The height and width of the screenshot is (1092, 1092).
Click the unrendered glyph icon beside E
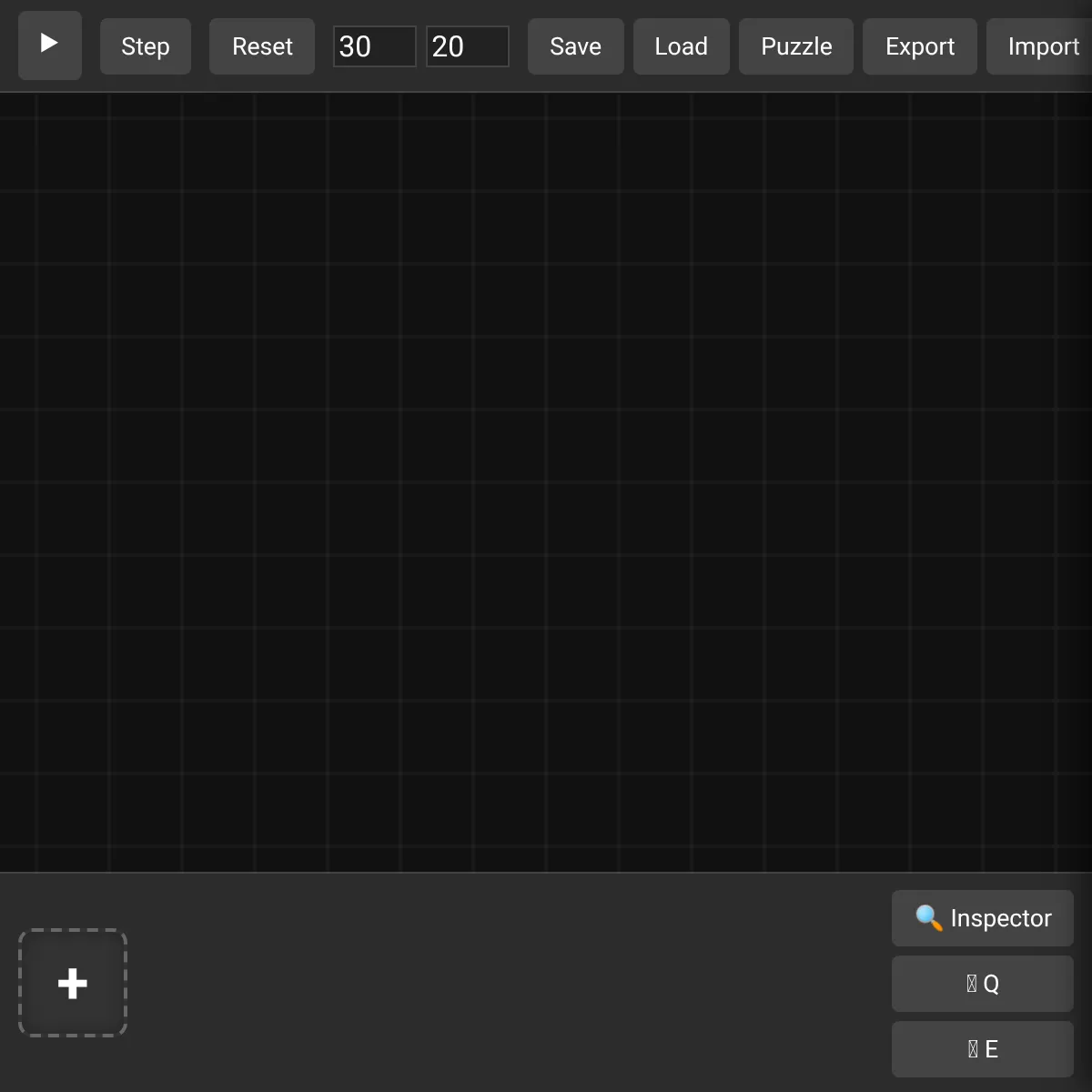coord(973,1049)
